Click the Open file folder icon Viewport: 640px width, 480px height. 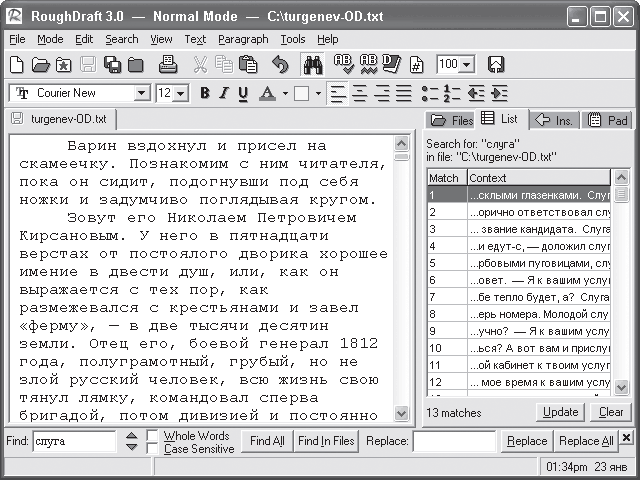[41, 65]
